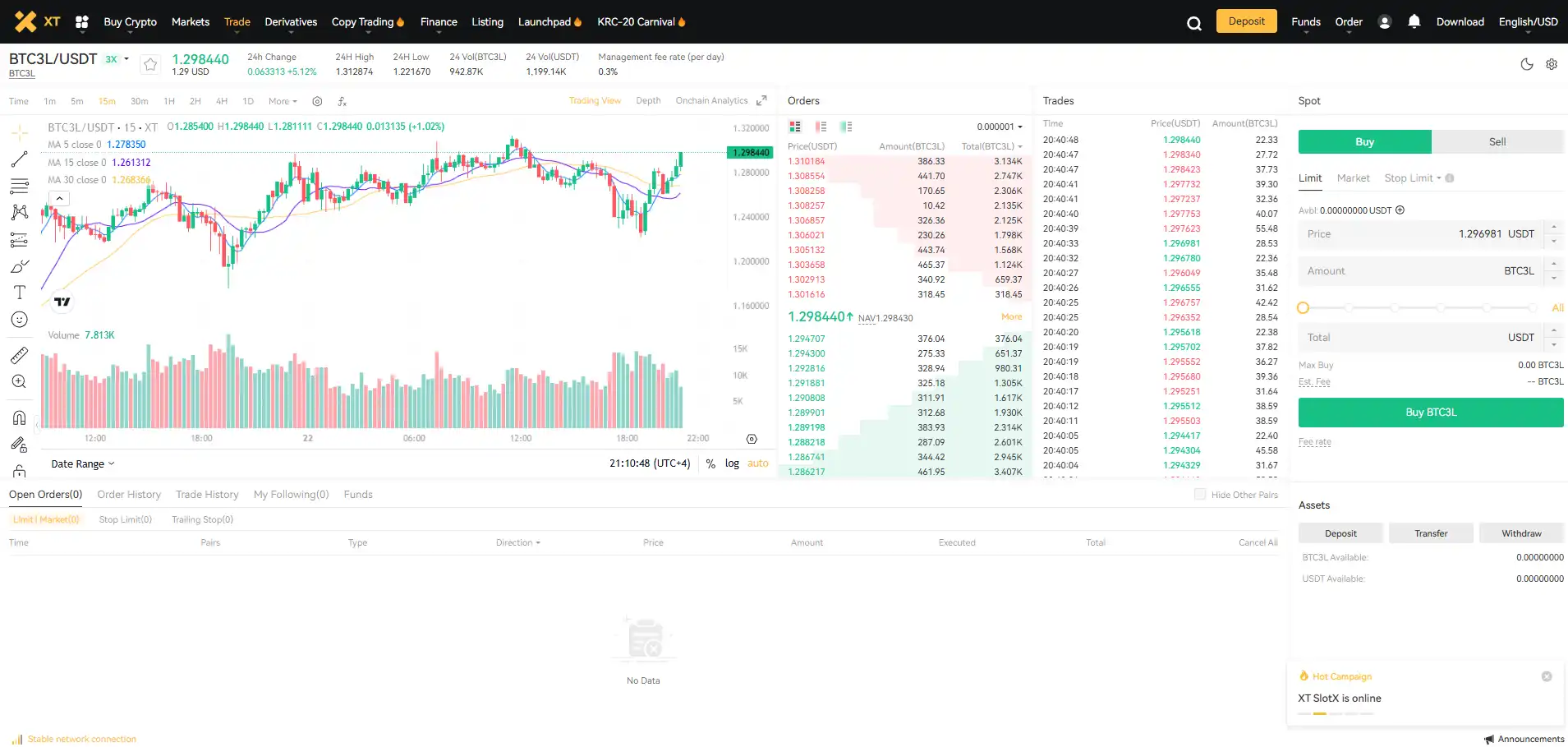Viewport: 1568px width, 747px height.
Task: Open the notifications bell
Action: (1414, 21)
